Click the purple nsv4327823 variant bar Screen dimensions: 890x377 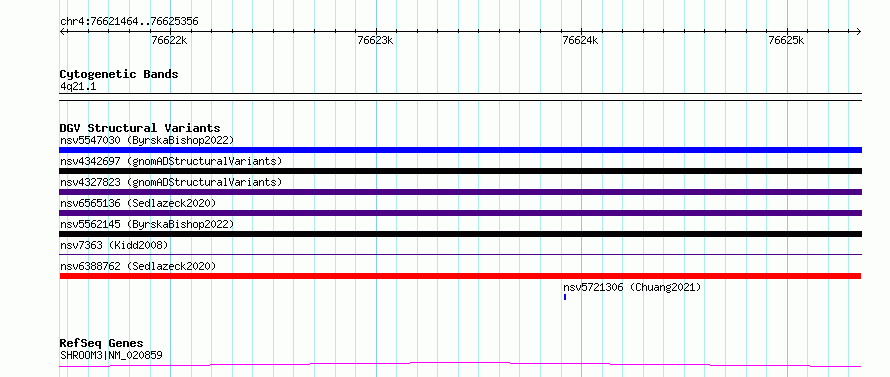point(460,192)
